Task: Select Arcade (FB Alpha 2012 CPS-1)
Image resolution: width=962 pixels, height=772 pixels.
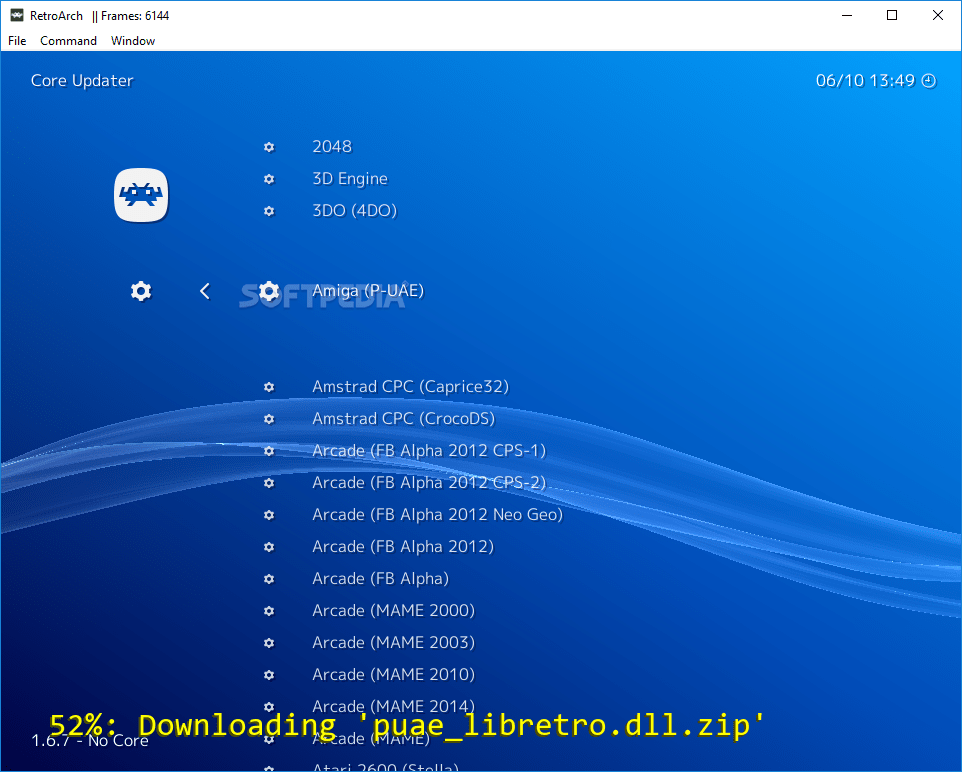Action: [x=429, y=450]
